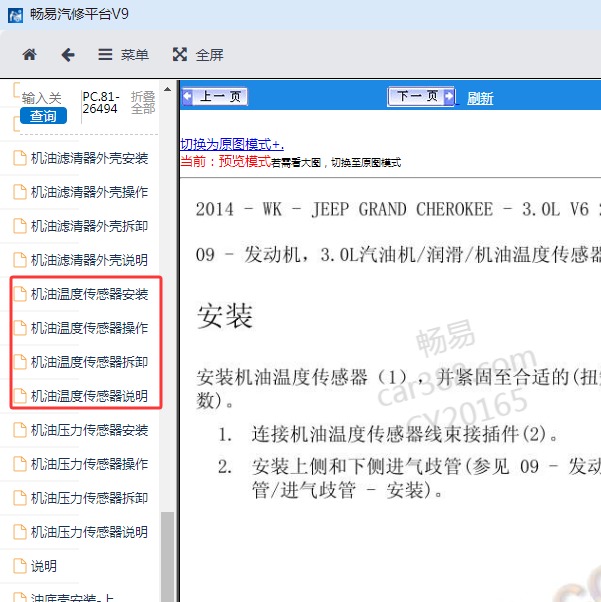Open the 菜单 menu
The image size is (601, 602).
coord(123,55)
